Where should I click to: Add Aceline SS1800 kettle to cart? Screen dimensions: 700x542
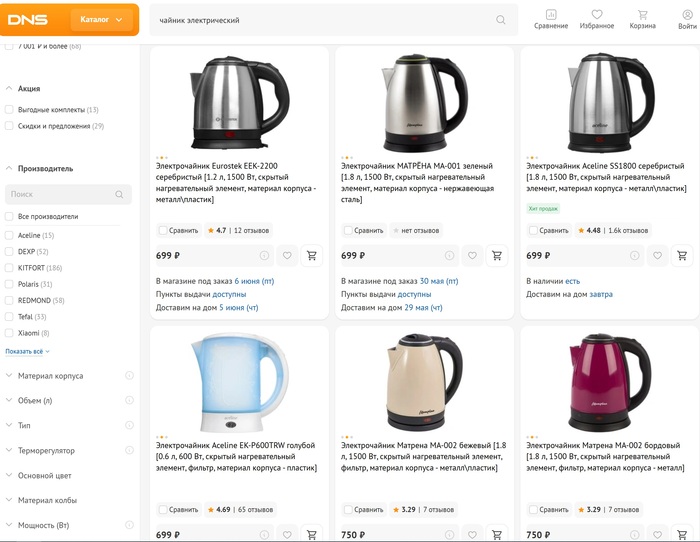[x=682, y=256]
